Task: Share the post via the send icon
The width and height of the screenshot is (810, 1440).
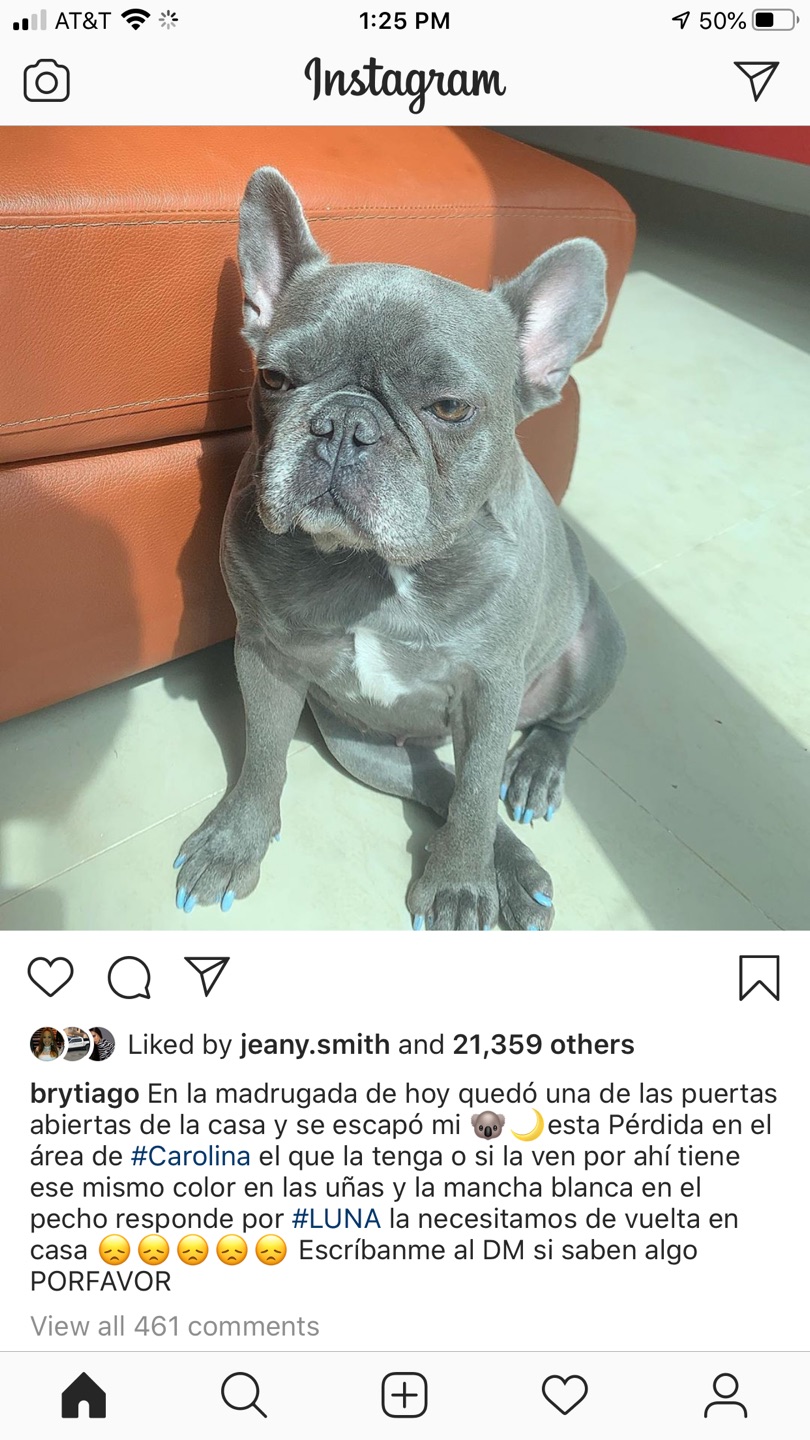Action: (x=207, y=976)
